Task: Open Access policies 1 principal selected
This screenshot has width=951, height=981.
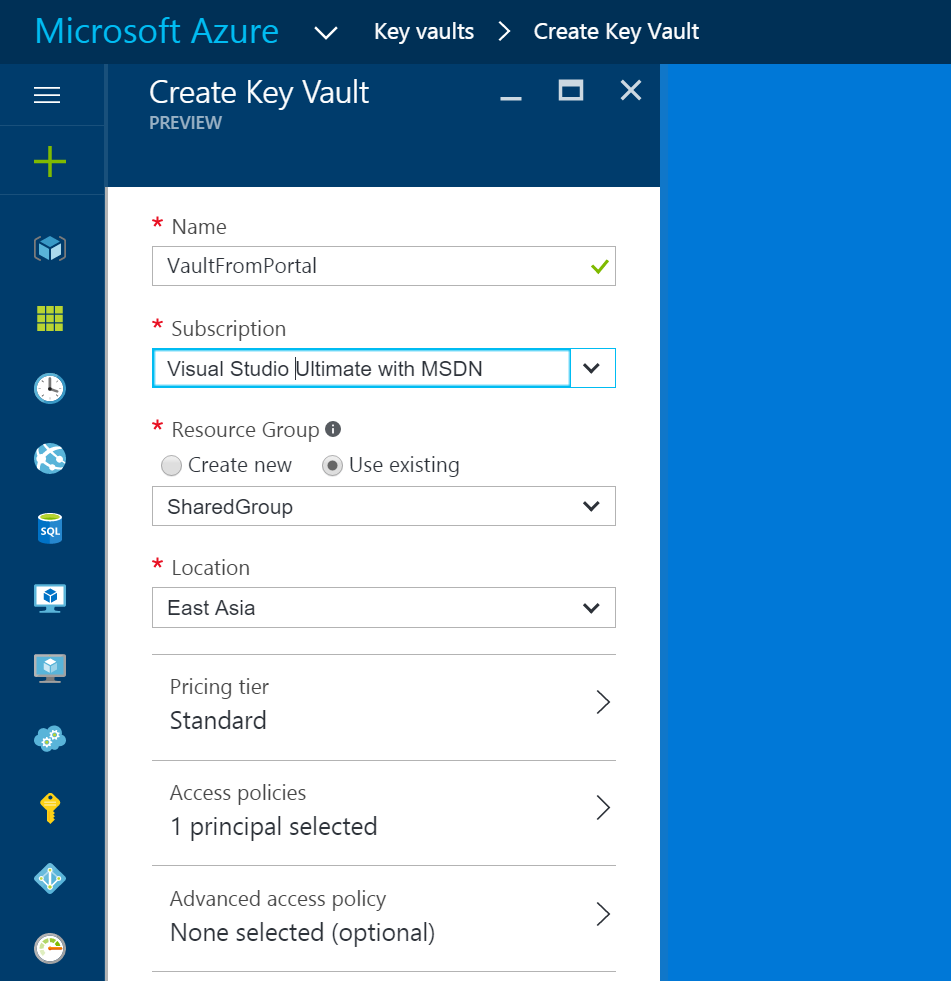Action: (x=384, y=811)
